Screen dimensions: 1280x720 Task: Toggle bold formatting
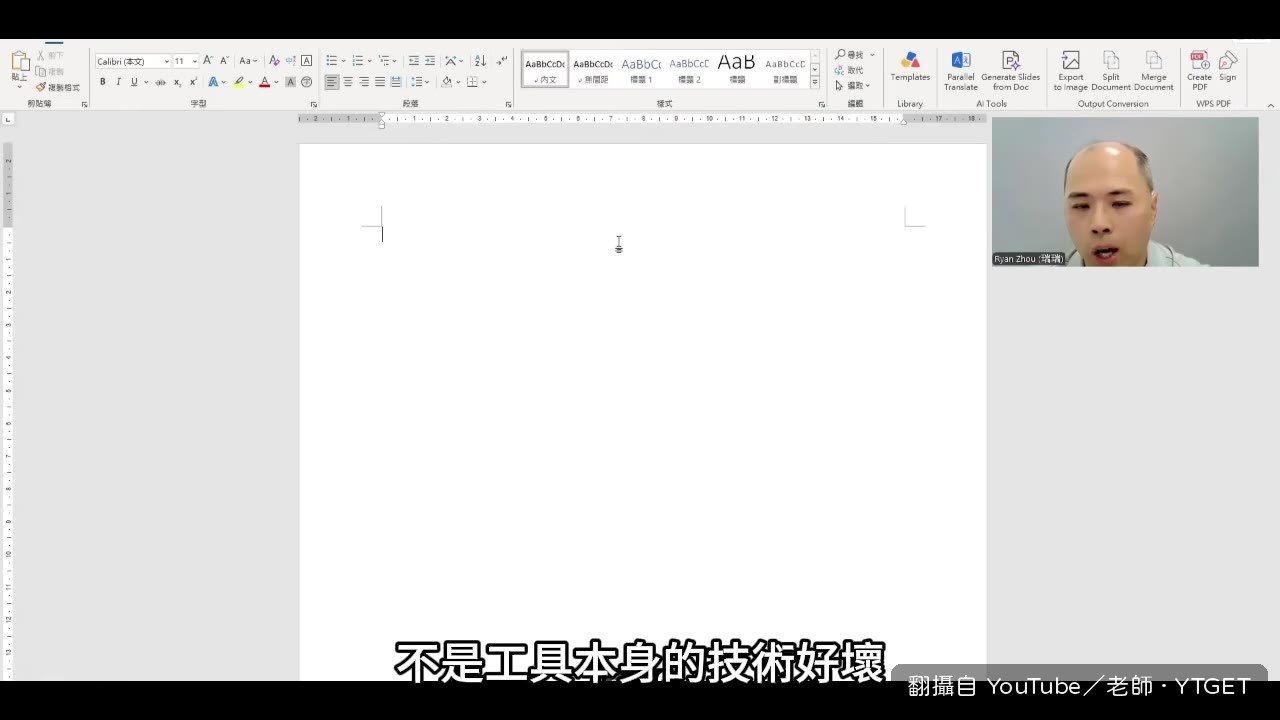[102, 82]
